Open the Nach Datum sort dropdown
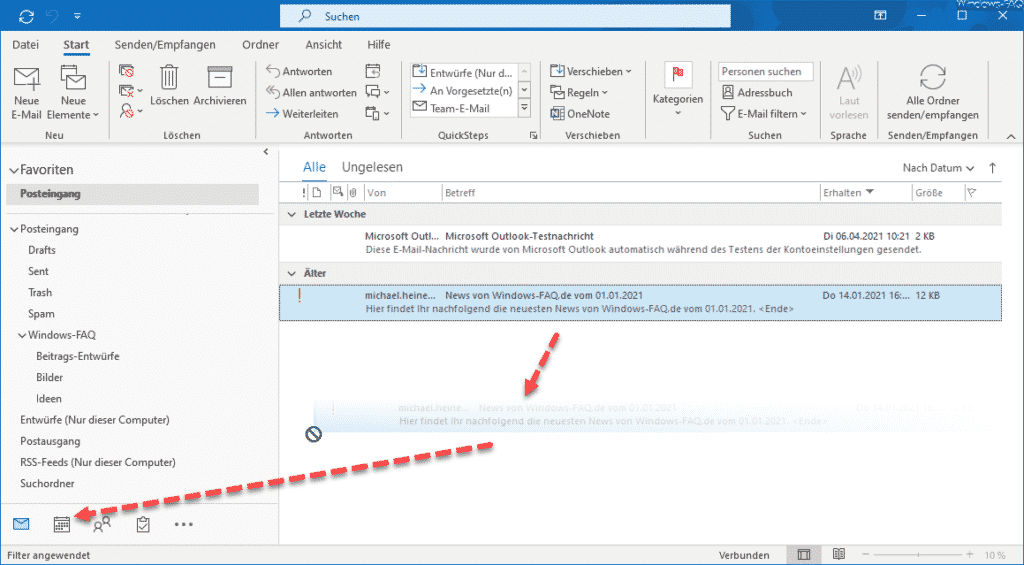Viewport: 1024px width, 565px height. coord(938,168)
